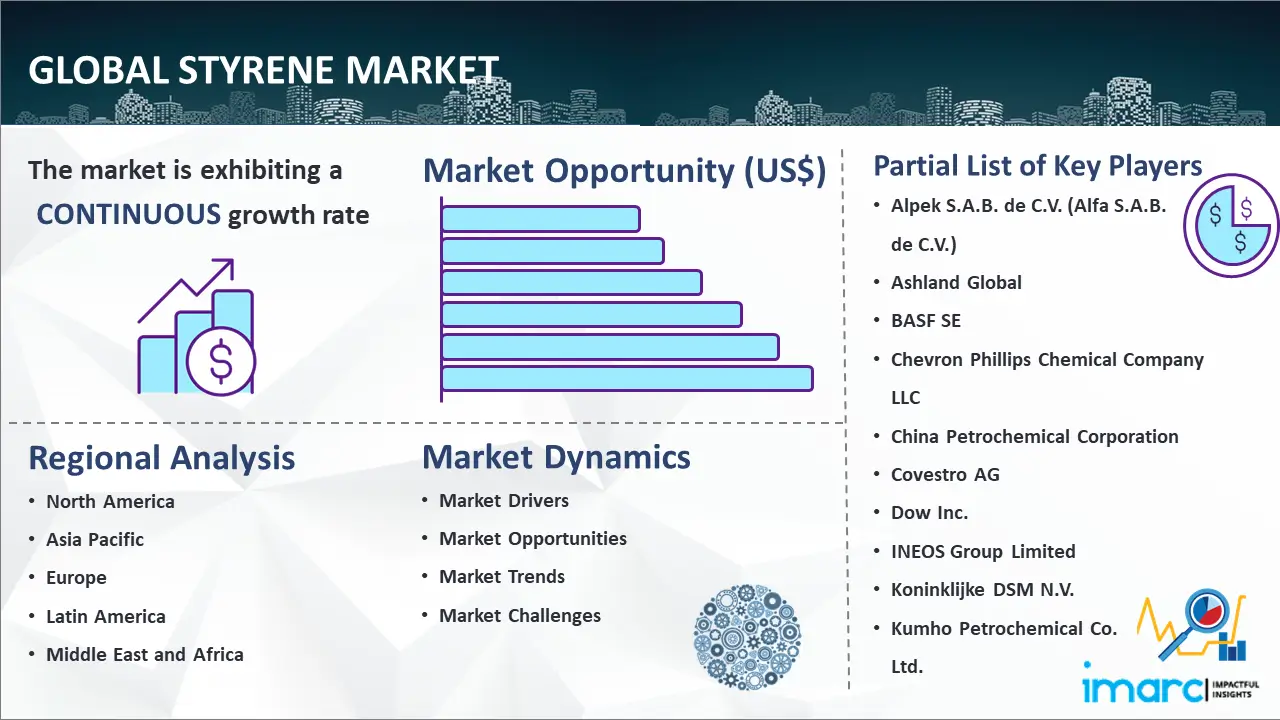Select the shortest bar in Market Opportunity chart
The height and width of the screenshot is (720, 1280).
coord(540,219)
